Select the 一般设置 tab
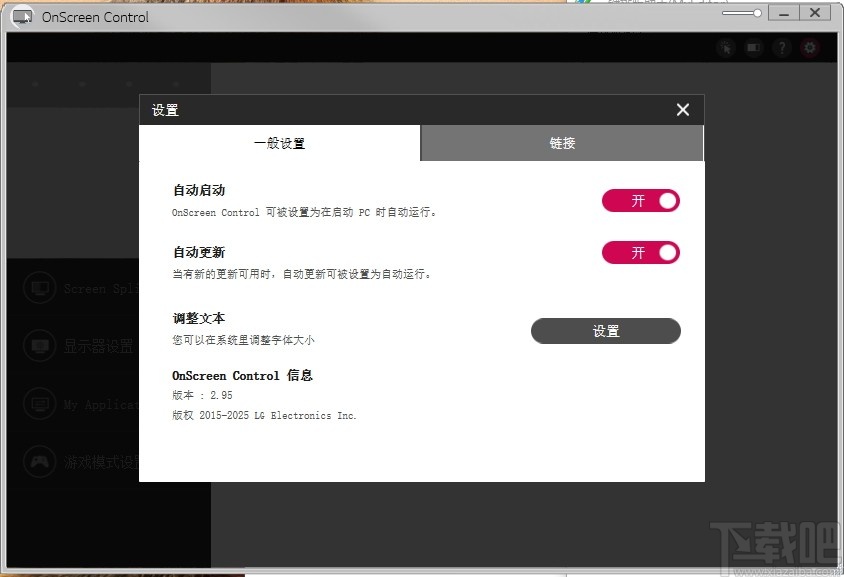 pos(280,143)
